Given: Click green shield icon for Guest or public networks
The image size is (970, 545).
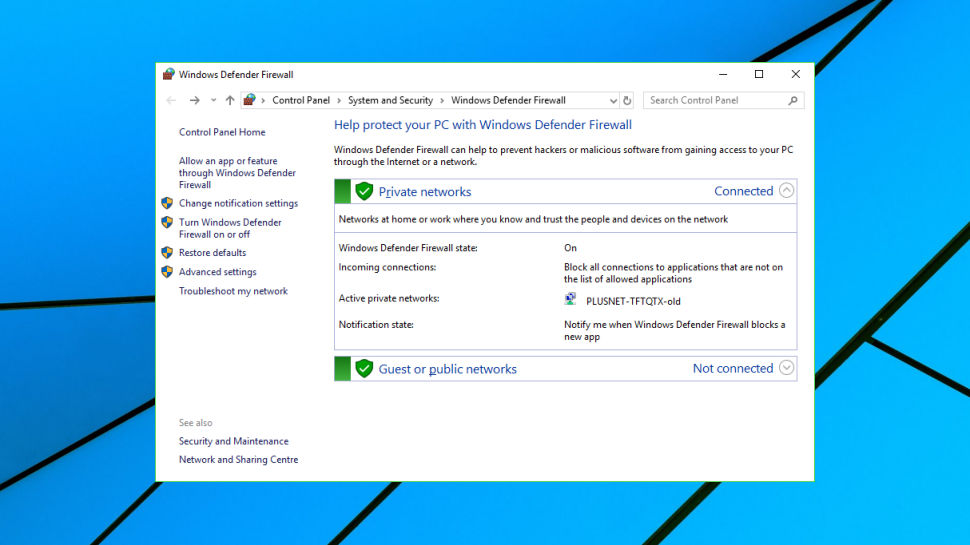Looking at the screenshot, I should tap(364, 369).
